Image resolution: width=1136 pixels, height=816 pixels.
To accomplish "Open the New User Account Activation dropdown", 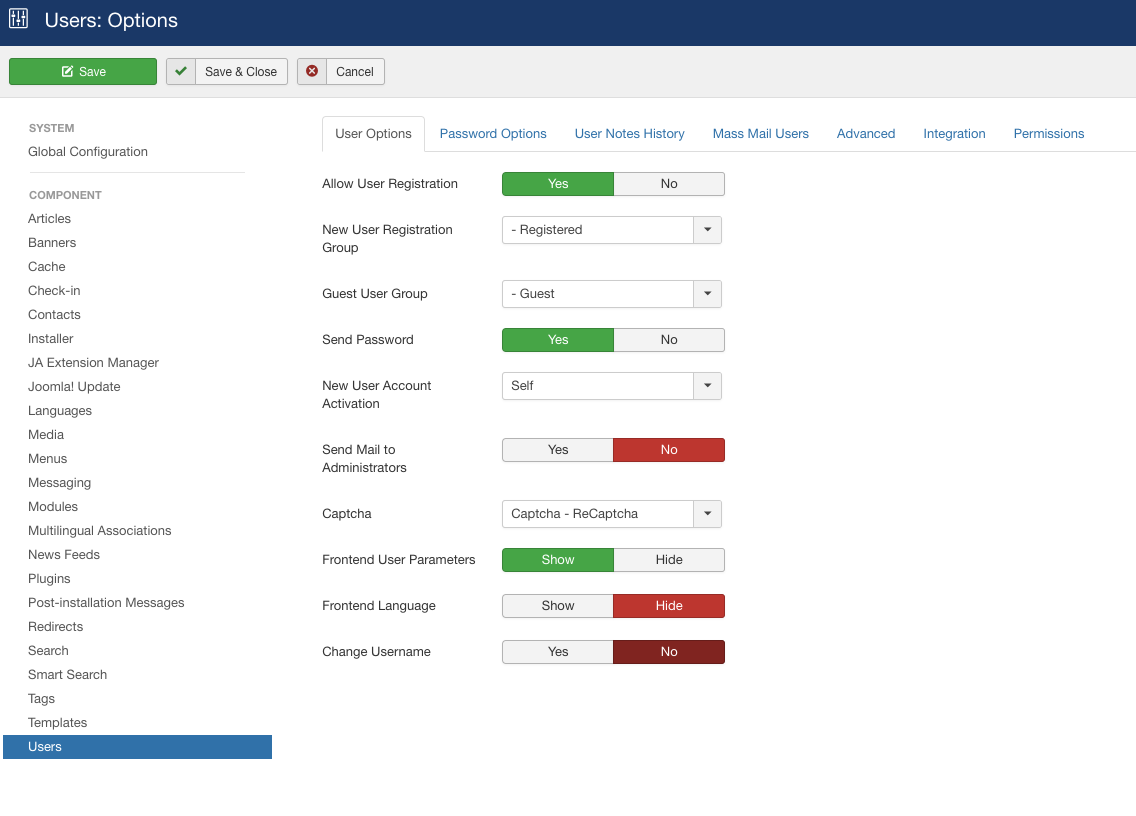I will tap(611, 386).
